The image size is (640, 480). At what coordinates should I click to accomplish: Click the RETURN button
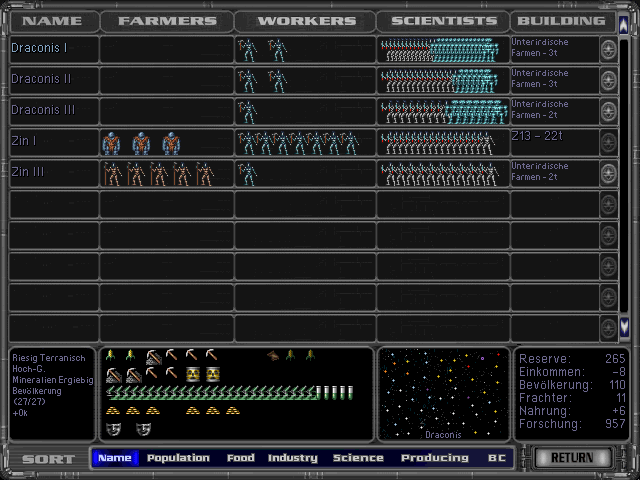tap(572, 459)
